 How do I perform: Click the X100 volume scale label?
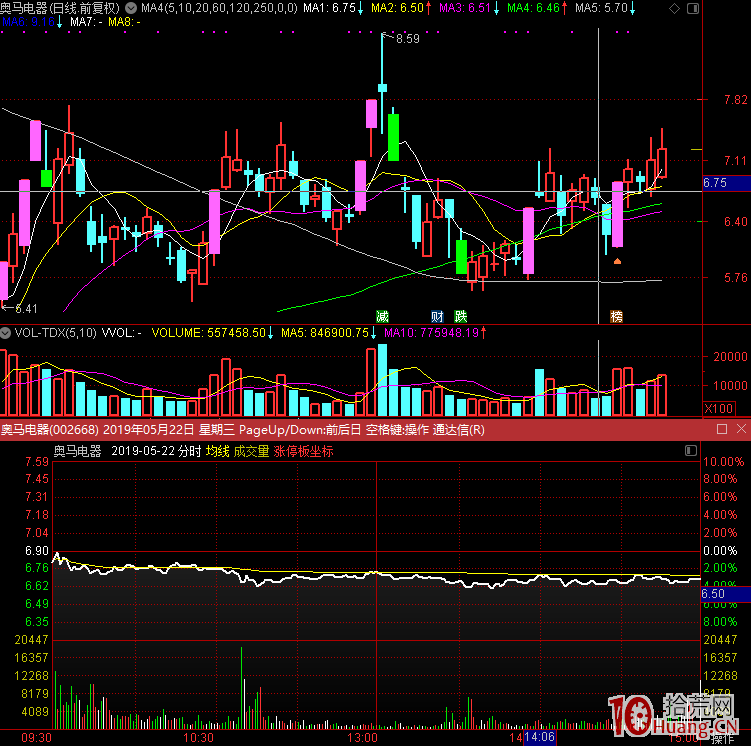point(718,408)
